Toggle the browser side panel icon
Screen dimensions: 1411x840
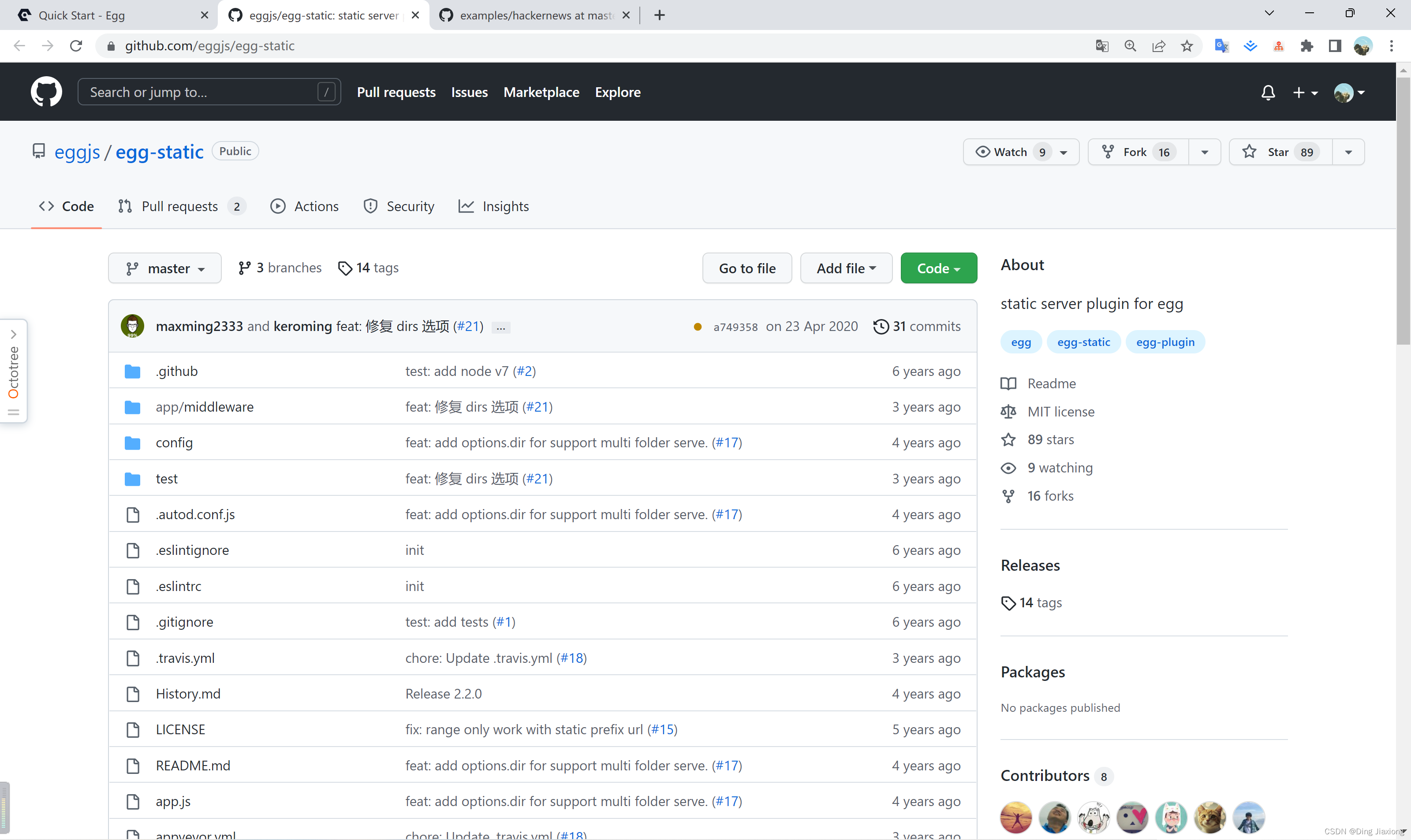pos(1335,46)
